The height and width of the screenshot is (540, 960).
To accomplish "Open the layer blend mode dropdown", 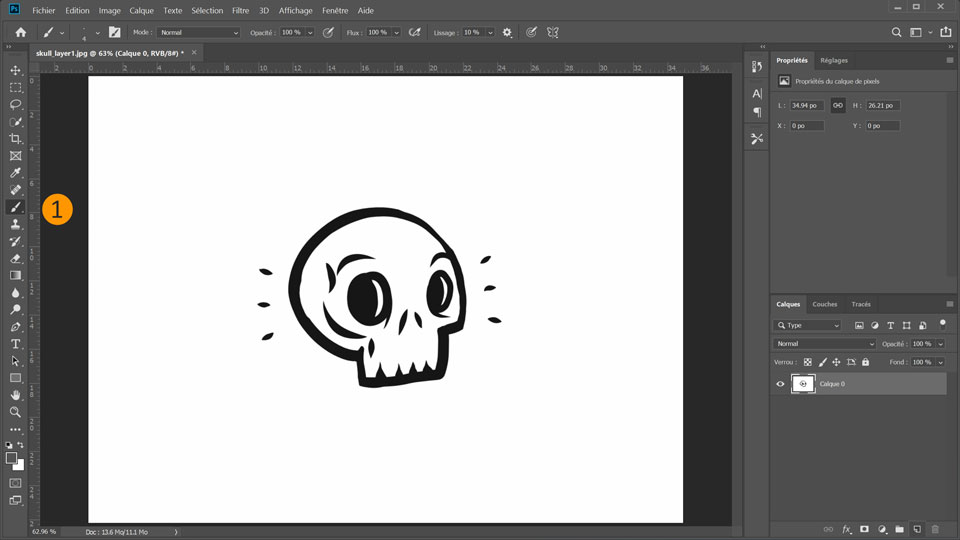I will tap(825, 344).
